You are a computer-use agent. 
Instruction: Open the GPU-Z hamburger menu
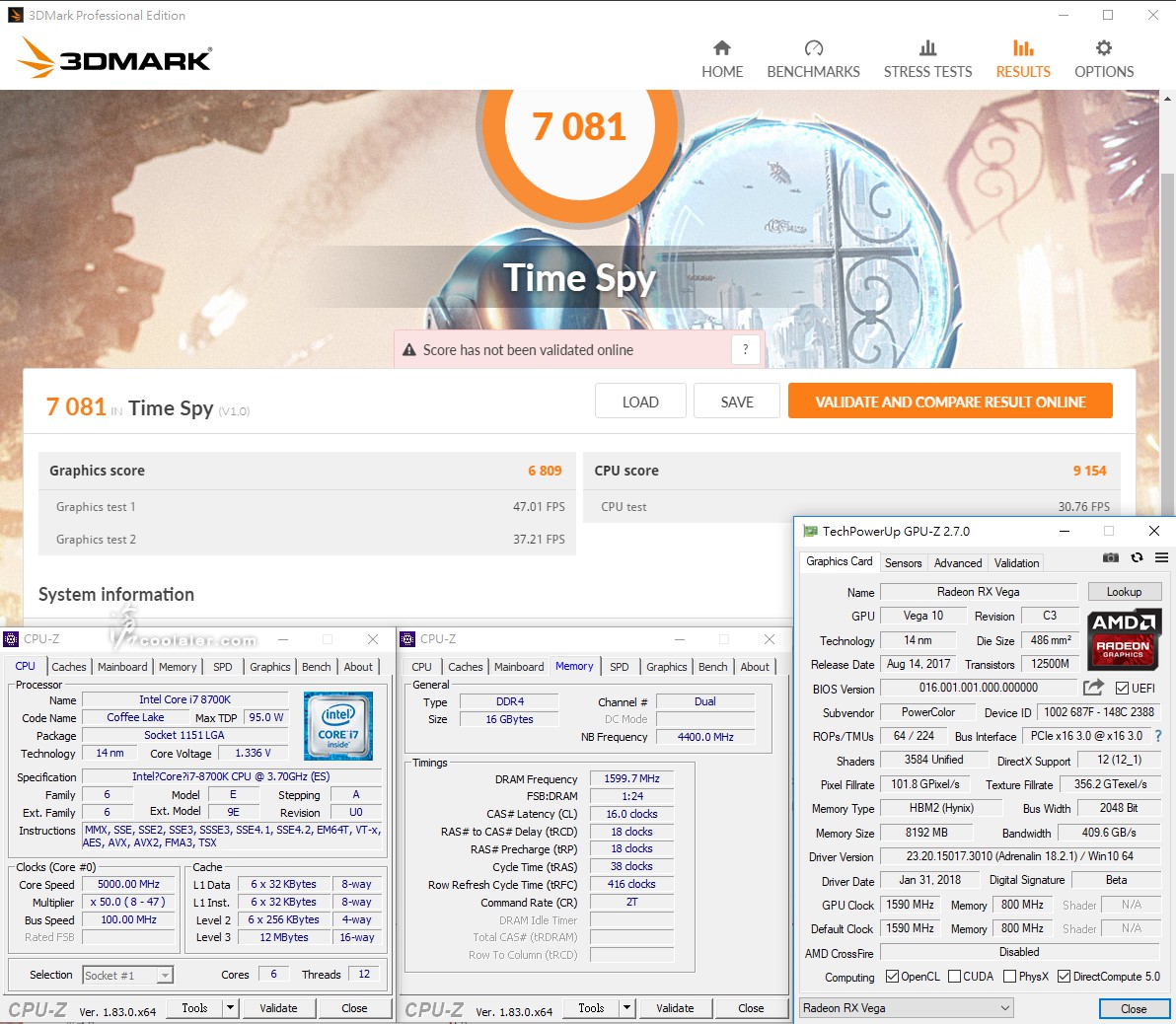pos(1162,557)
